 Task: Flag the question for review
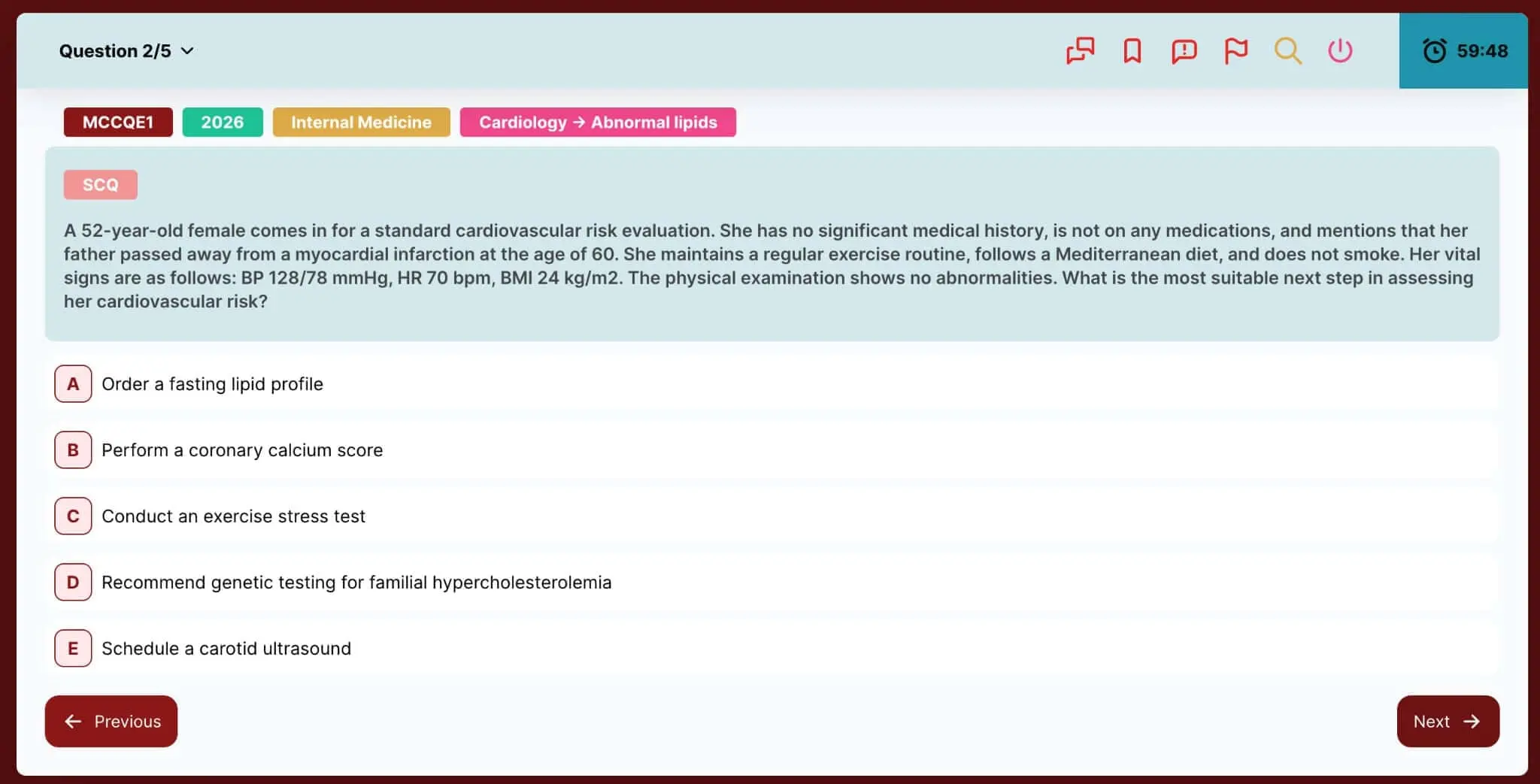pyautogui.click(x=1235, y=50)
